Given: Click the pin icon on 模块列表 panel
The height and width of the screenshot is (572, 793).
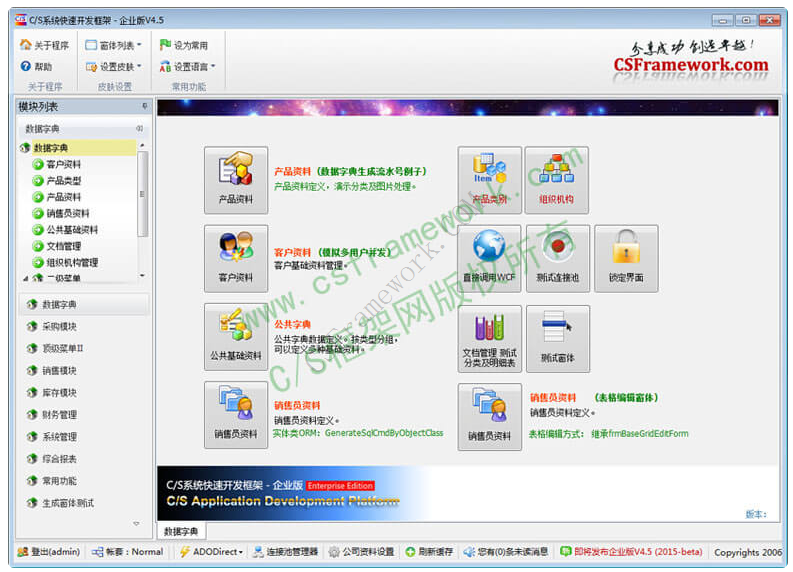Looking at the screenshot, I should [x=145, y=106].
